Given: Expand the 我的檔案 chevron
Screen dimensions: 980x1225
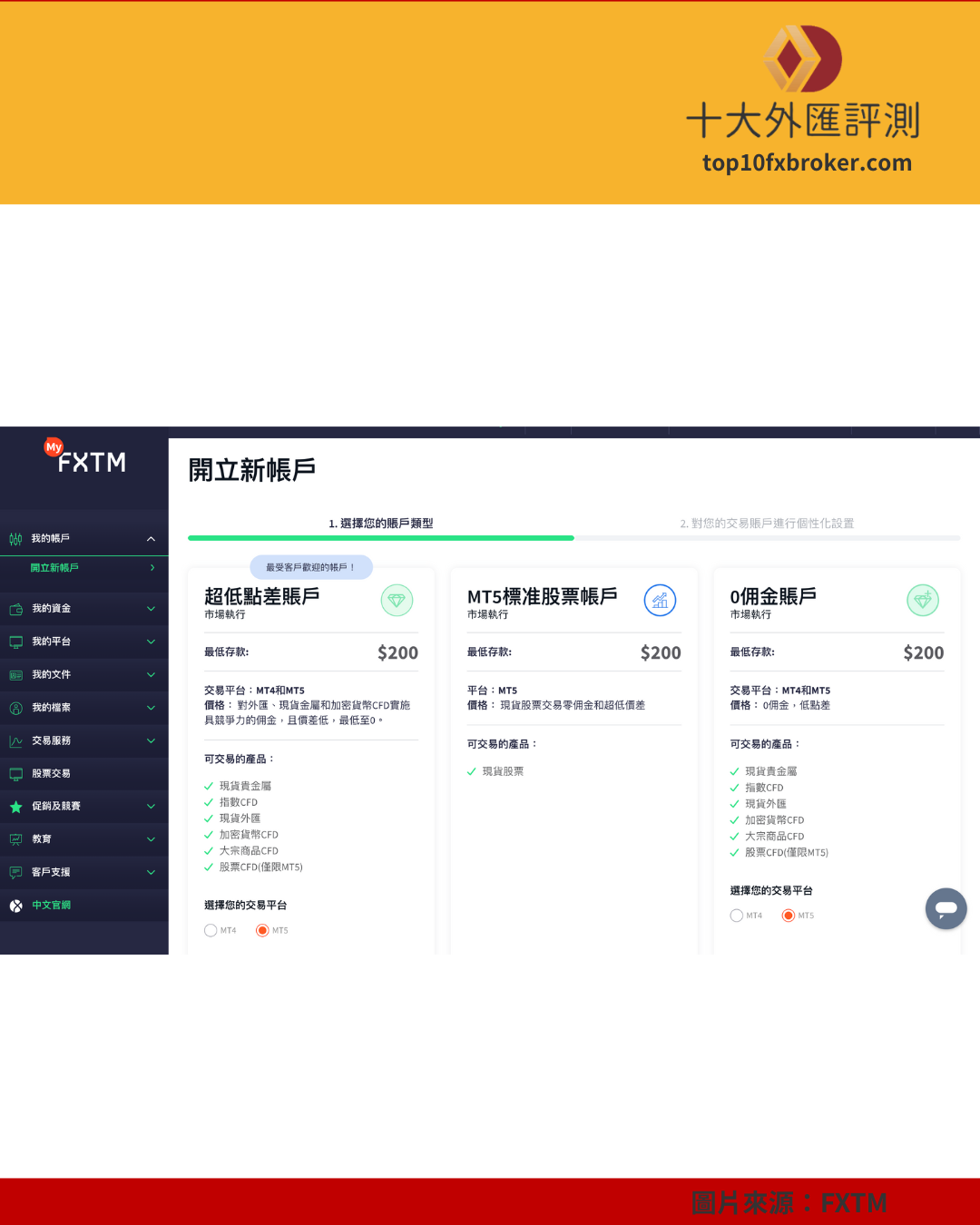Looking at the screenshot, I should click(x=151, y=708).
